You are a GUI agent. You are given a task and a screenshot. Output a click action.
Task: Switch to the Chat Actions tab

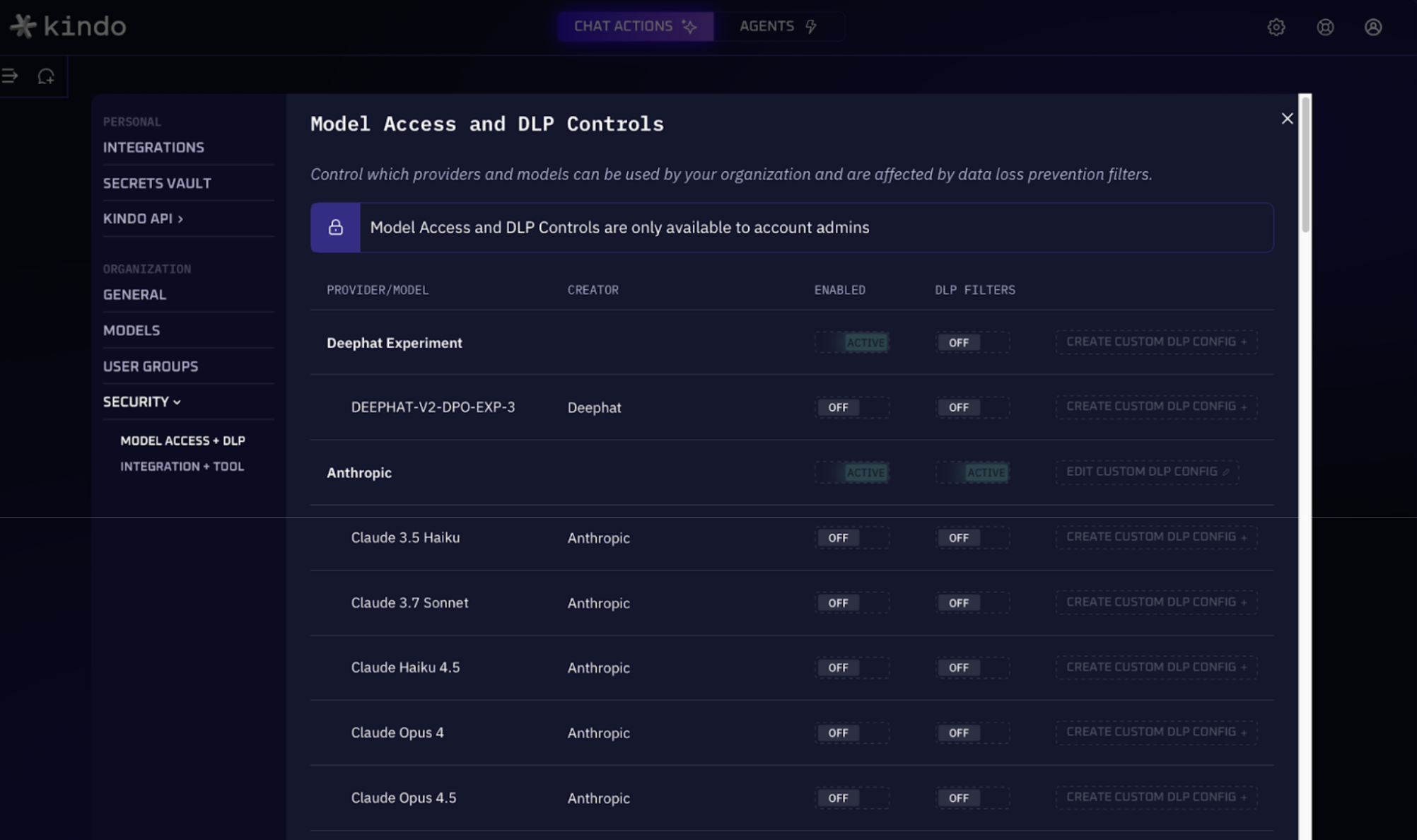635,26
